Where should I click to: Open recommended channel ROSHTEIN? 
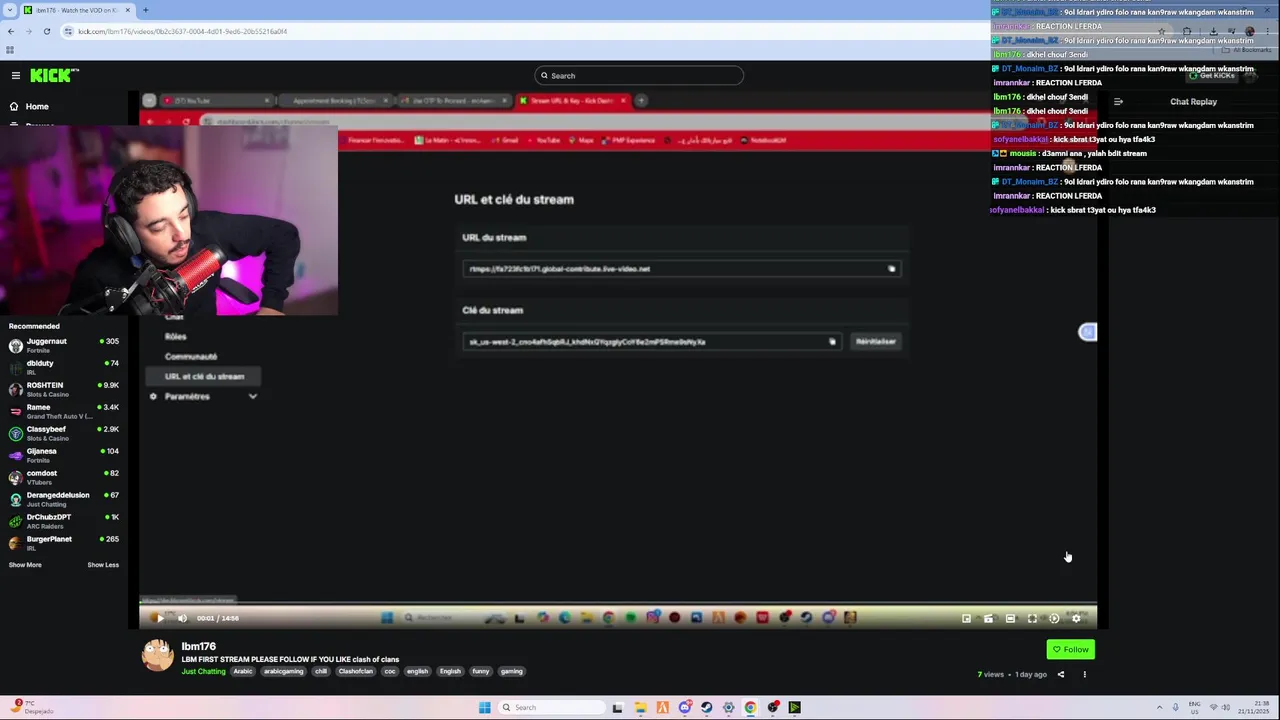(x=64, y=389)
